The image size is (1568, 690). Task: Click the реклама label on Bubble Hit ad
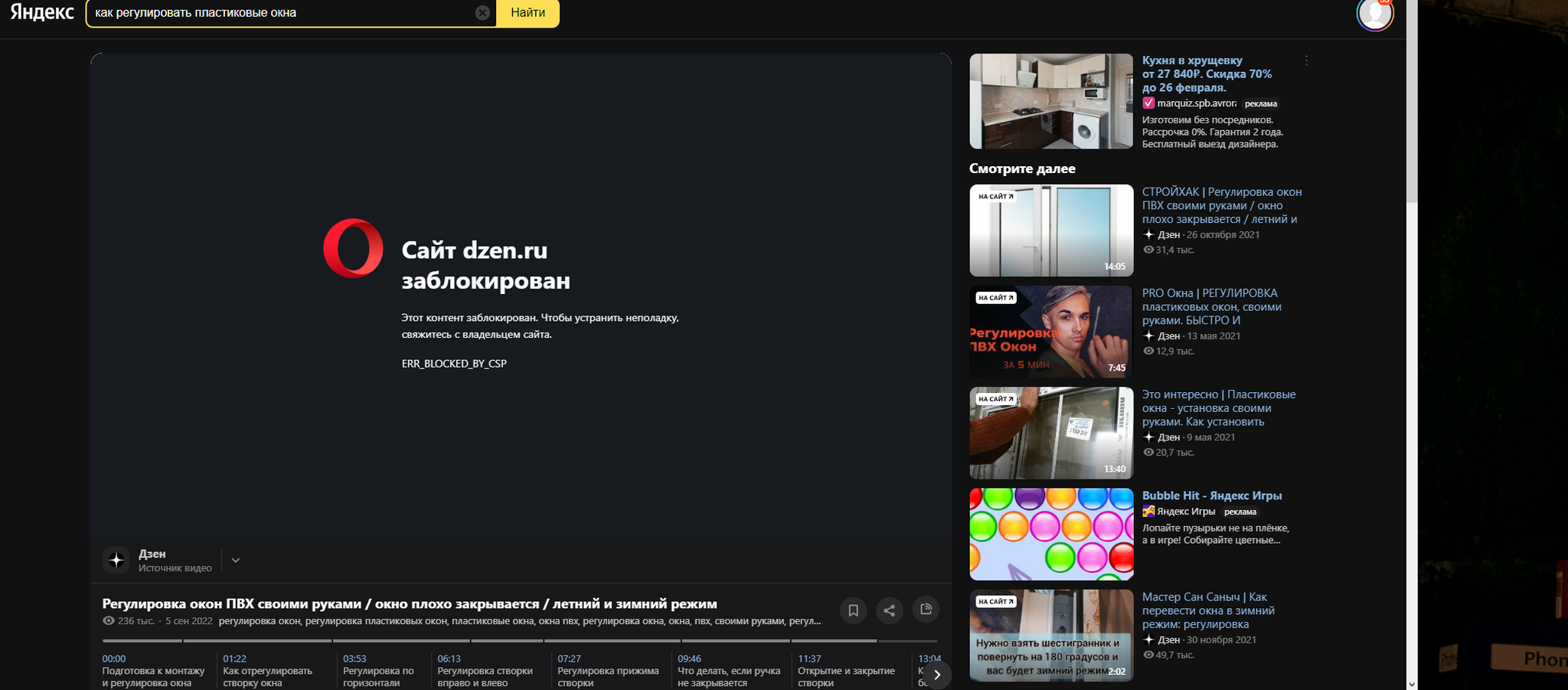click(1240, 512)
